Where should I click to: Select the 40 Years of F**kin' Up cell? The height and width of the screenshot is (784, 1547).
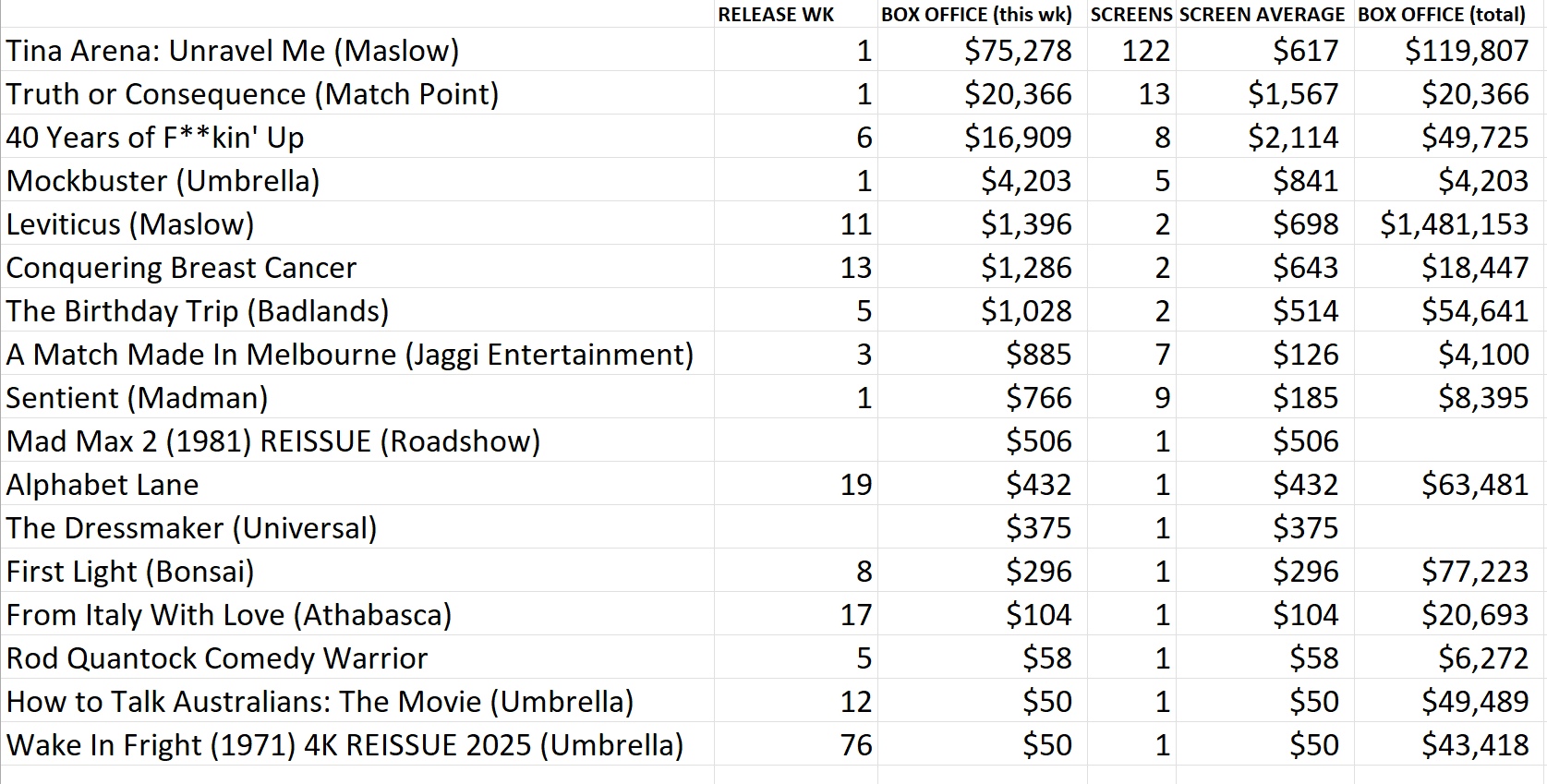(357, 137)
